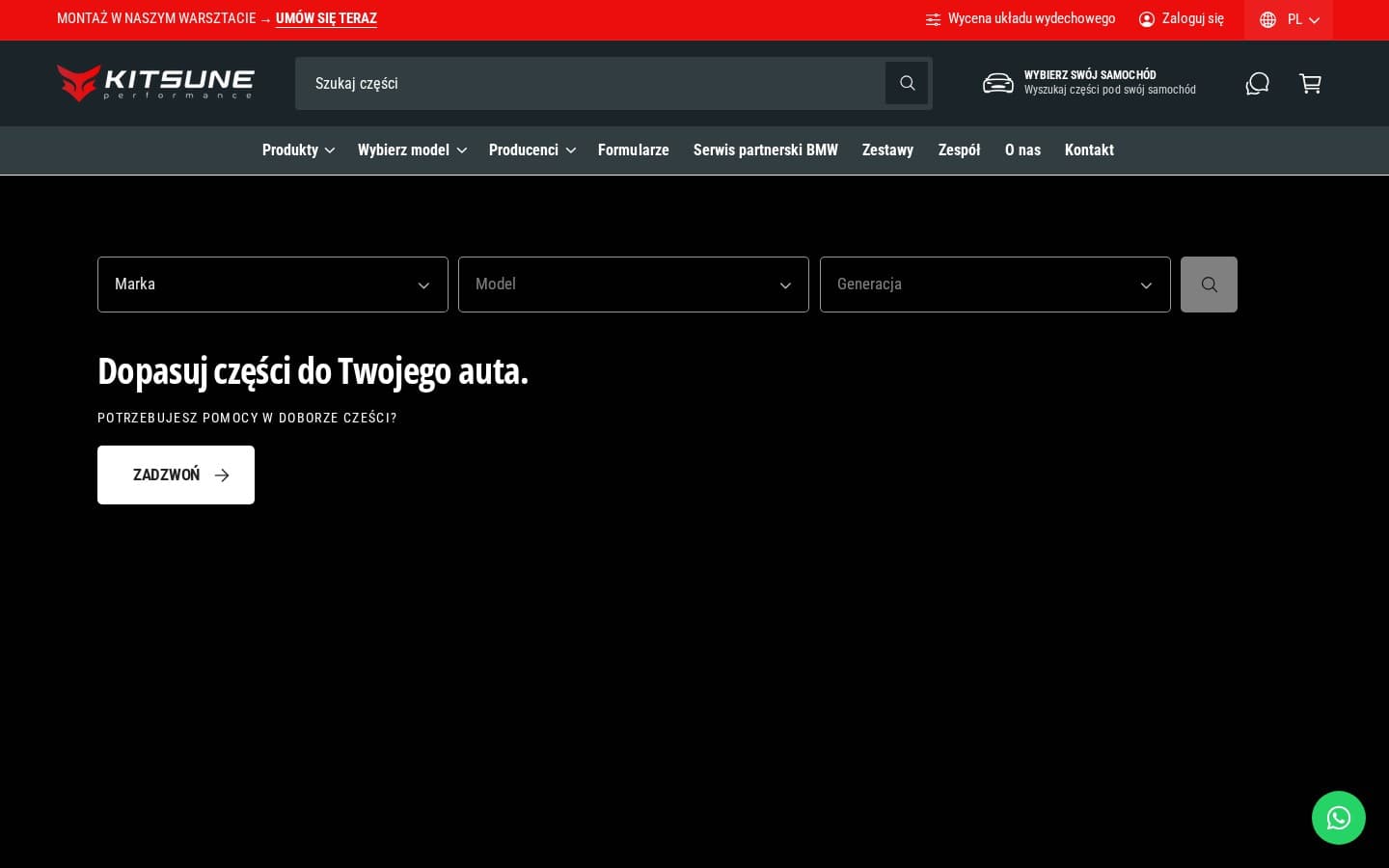
Task: Go to the Kontakt page
Action: tap(1089, 150)
